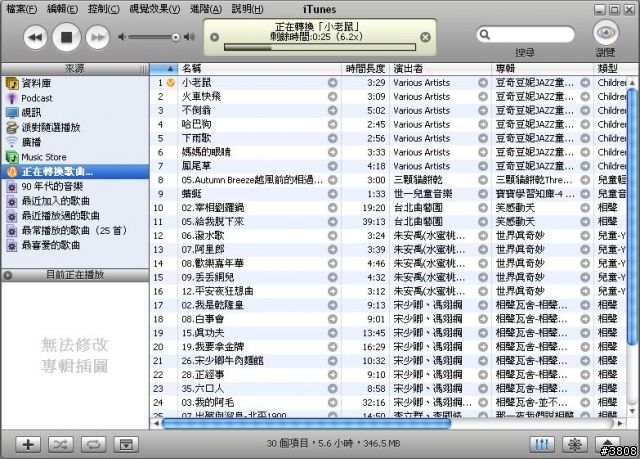The image size is (640, 459).
Task: Open the 視覺效果(V) menu
Action: tap(154, 9)
